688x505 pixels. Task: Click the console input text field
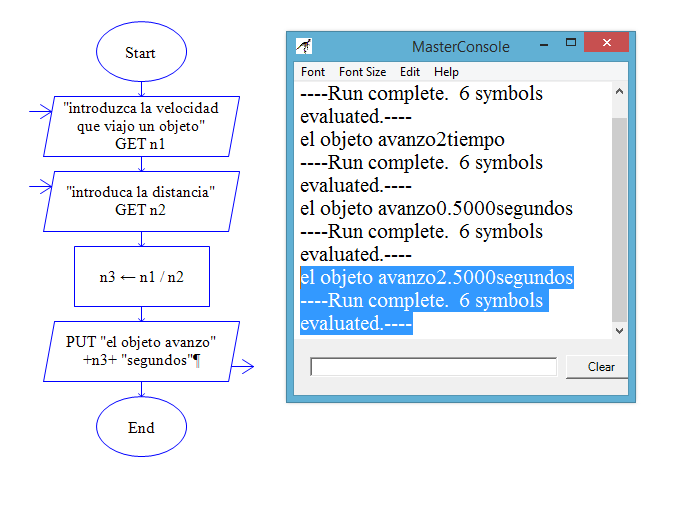click(x=434, y=366)
